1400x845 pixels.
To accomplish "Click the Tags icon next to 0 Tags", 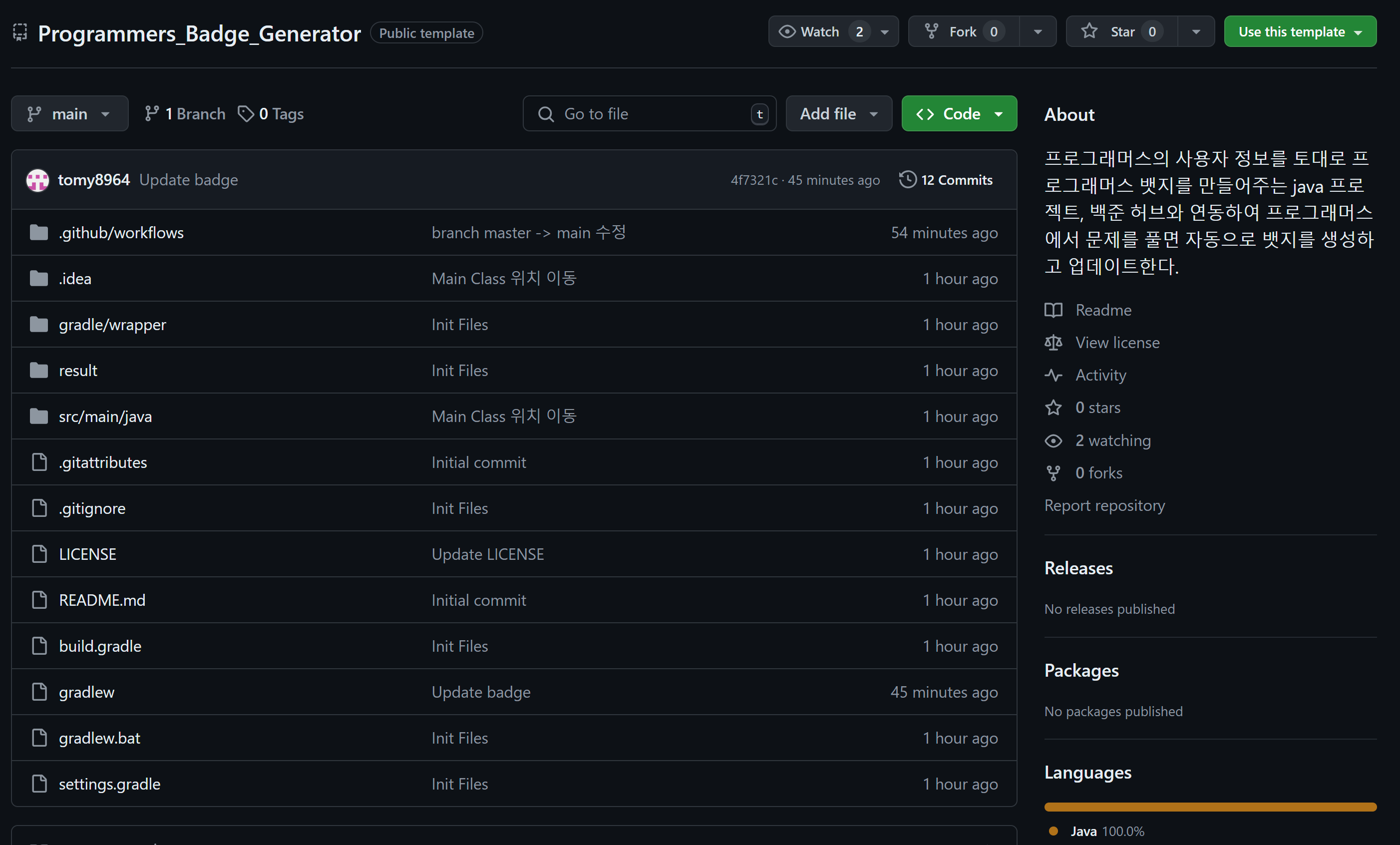I will pyautogui.click(x=246, y=114).
